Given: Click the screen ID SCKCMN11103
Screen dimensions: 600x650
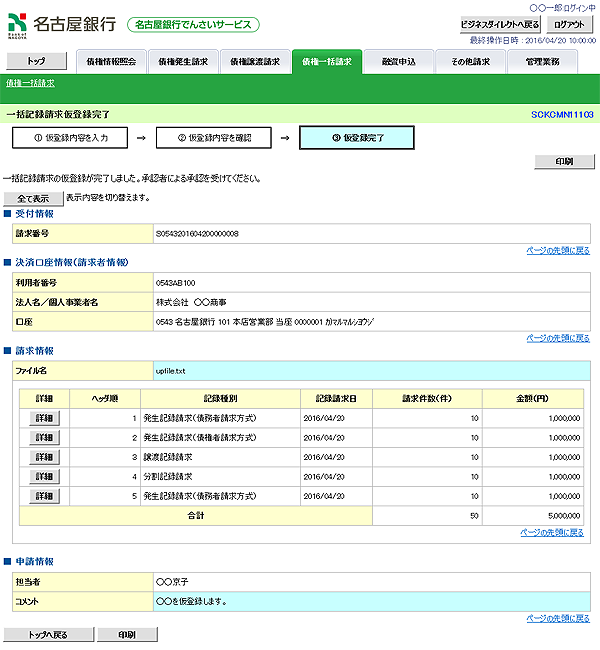Looking at the screenshot, I should [x=562, y=115].
